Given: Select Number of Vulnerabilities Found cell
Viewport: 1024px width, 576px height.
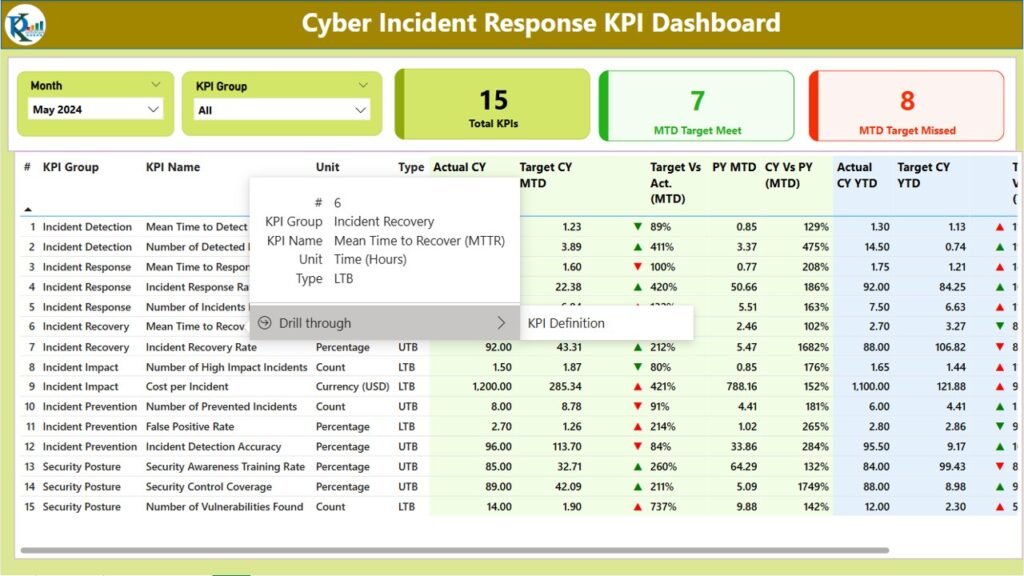Looking at the screenshot, I should pyautogui.click(x=224, y=507).
